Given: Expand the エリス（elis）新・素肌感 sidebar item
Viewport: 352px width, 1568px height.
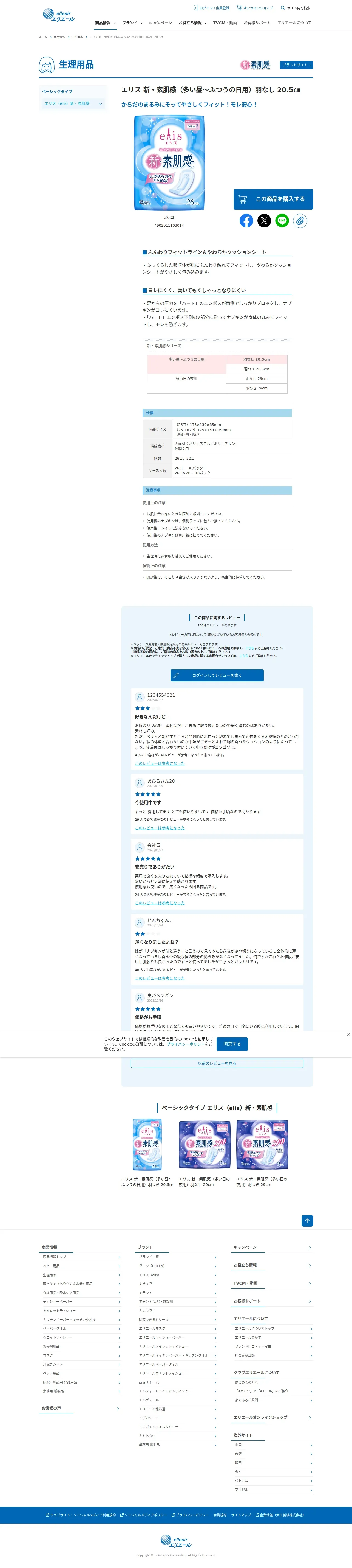Looking at the screenshot, I should pyautogui.click(x=73, y=103).
